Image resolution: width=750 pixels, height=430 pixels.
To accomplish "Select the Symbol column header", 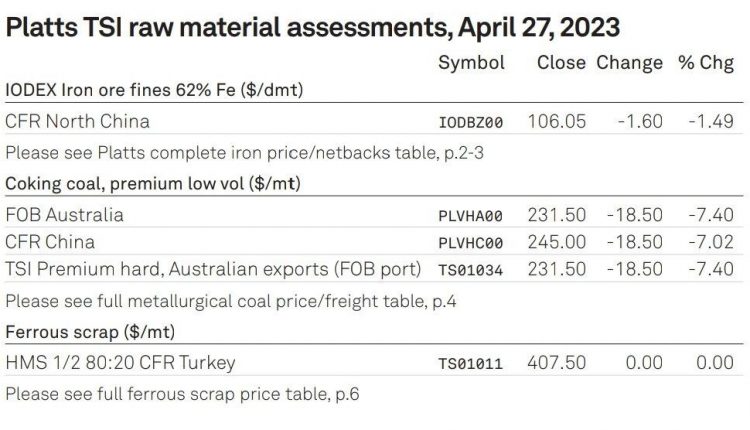I will pyautogui.click(x=471, y=63).
